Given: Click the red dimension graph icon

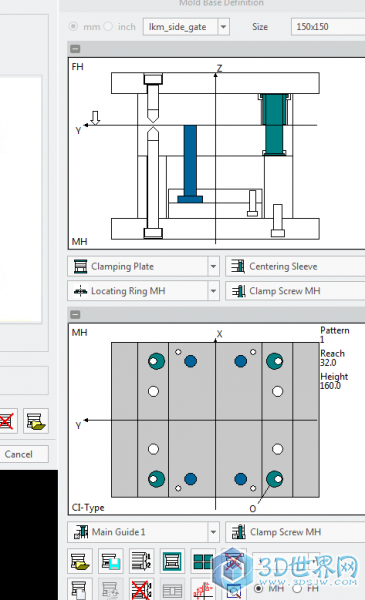Looking at the screenshot, I should [x=203, y=590].
